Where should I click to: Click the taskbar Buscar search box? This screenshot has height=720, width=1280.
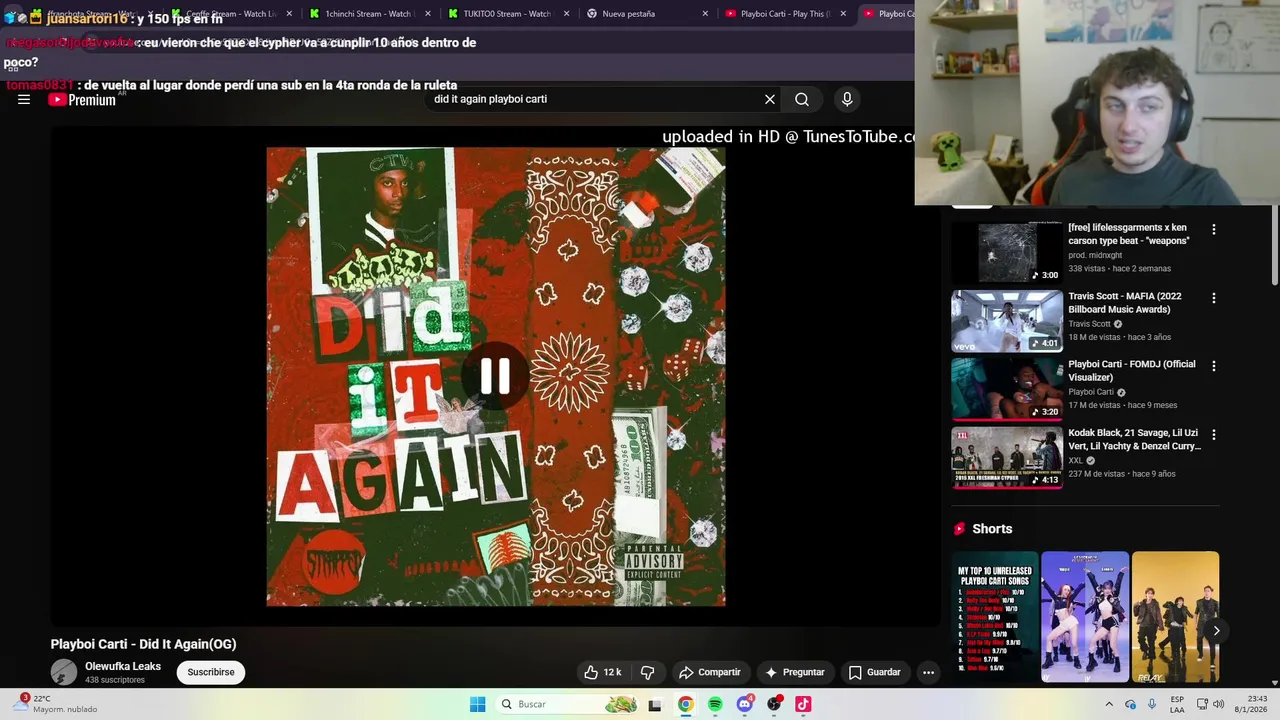566,704
